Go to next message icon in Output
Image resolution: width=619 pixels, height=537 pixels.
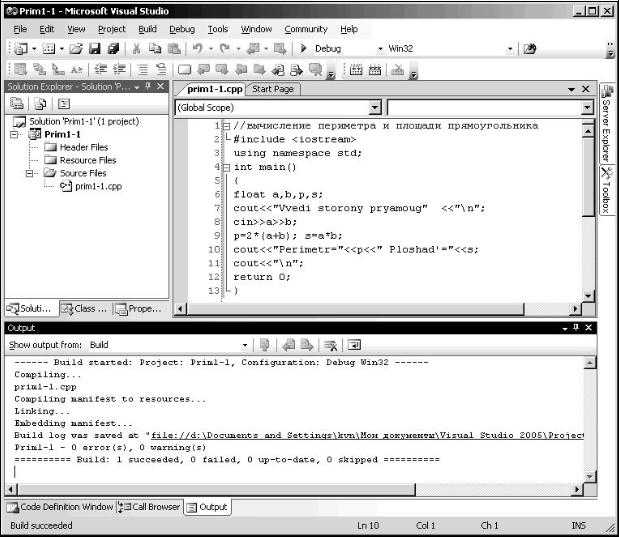point(307,345)
